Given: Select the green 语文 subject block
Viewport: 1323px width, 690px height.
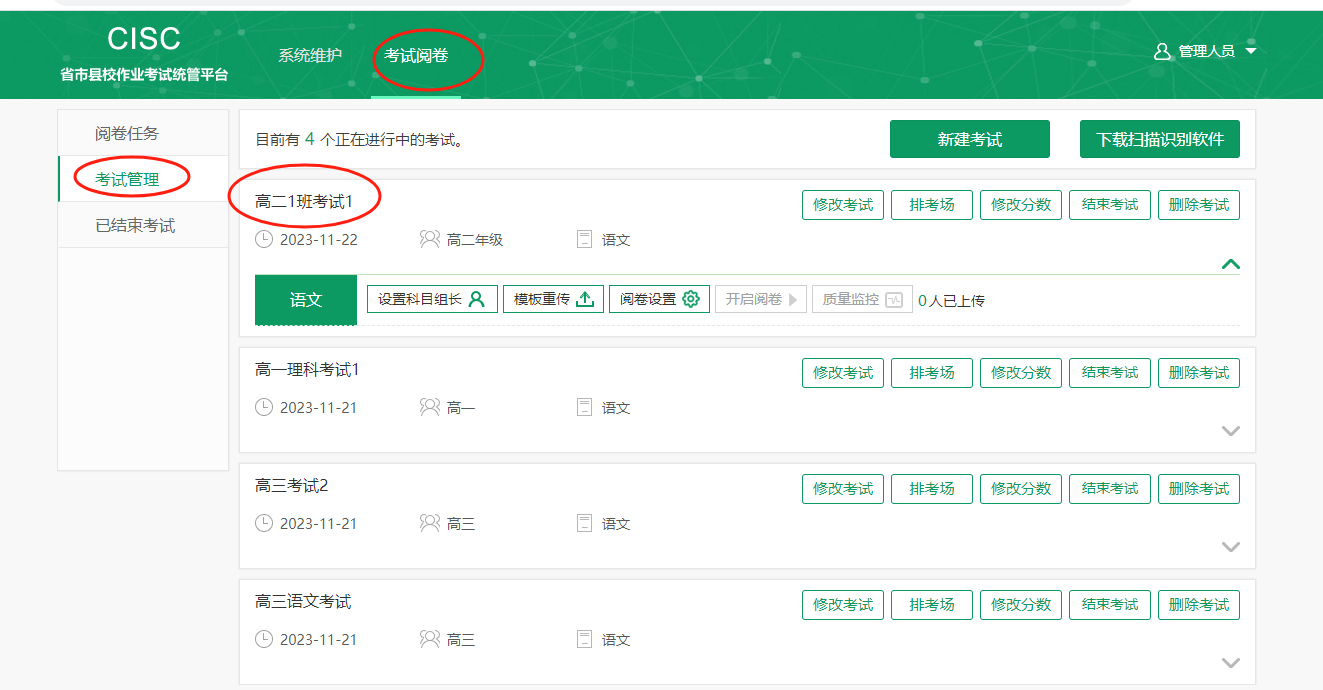Looking at the screenshot, I should tap(306, 300).
